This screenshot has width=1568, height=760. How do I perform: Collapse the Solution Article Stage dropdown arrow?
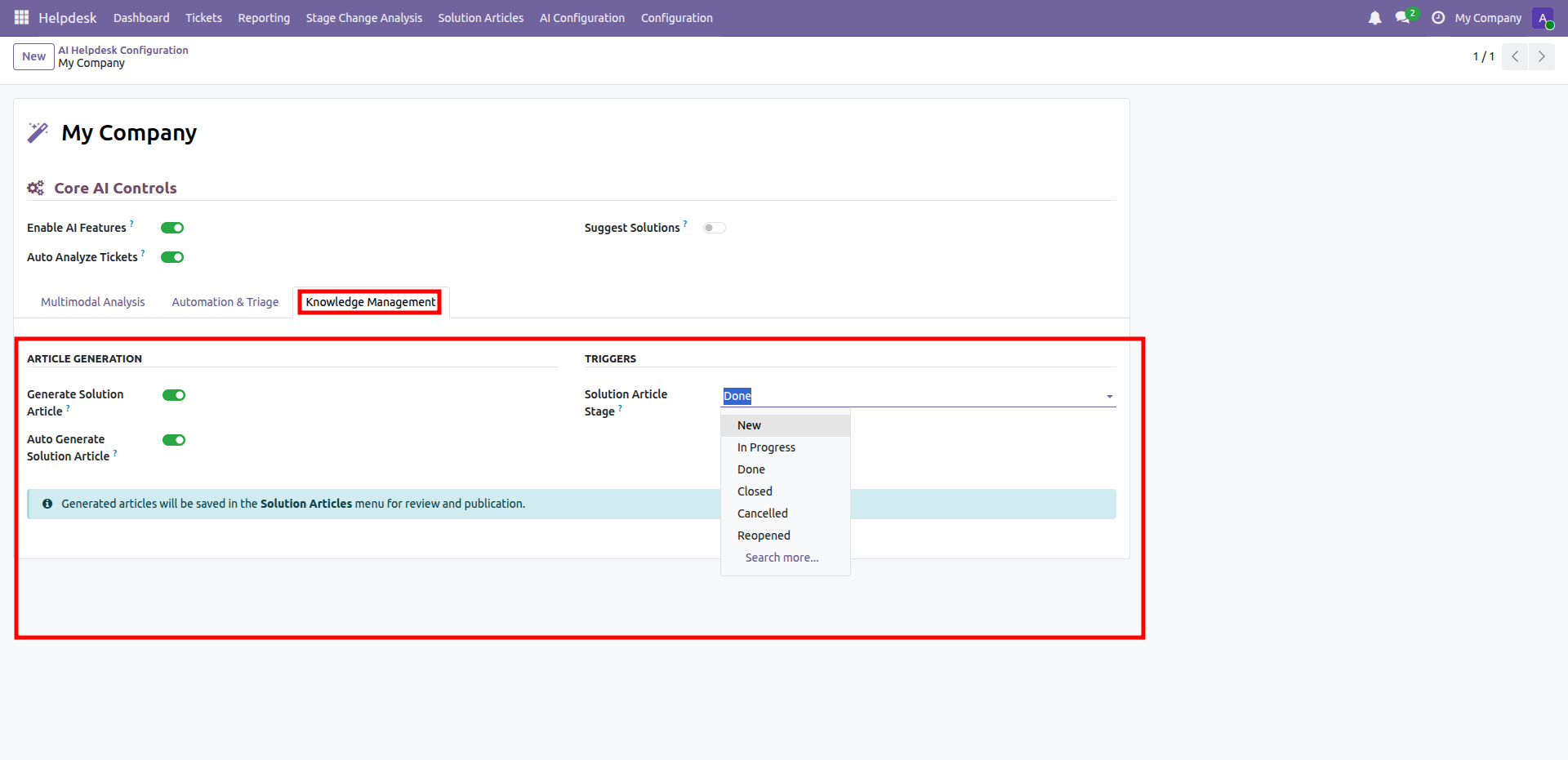coord(1109,397)
